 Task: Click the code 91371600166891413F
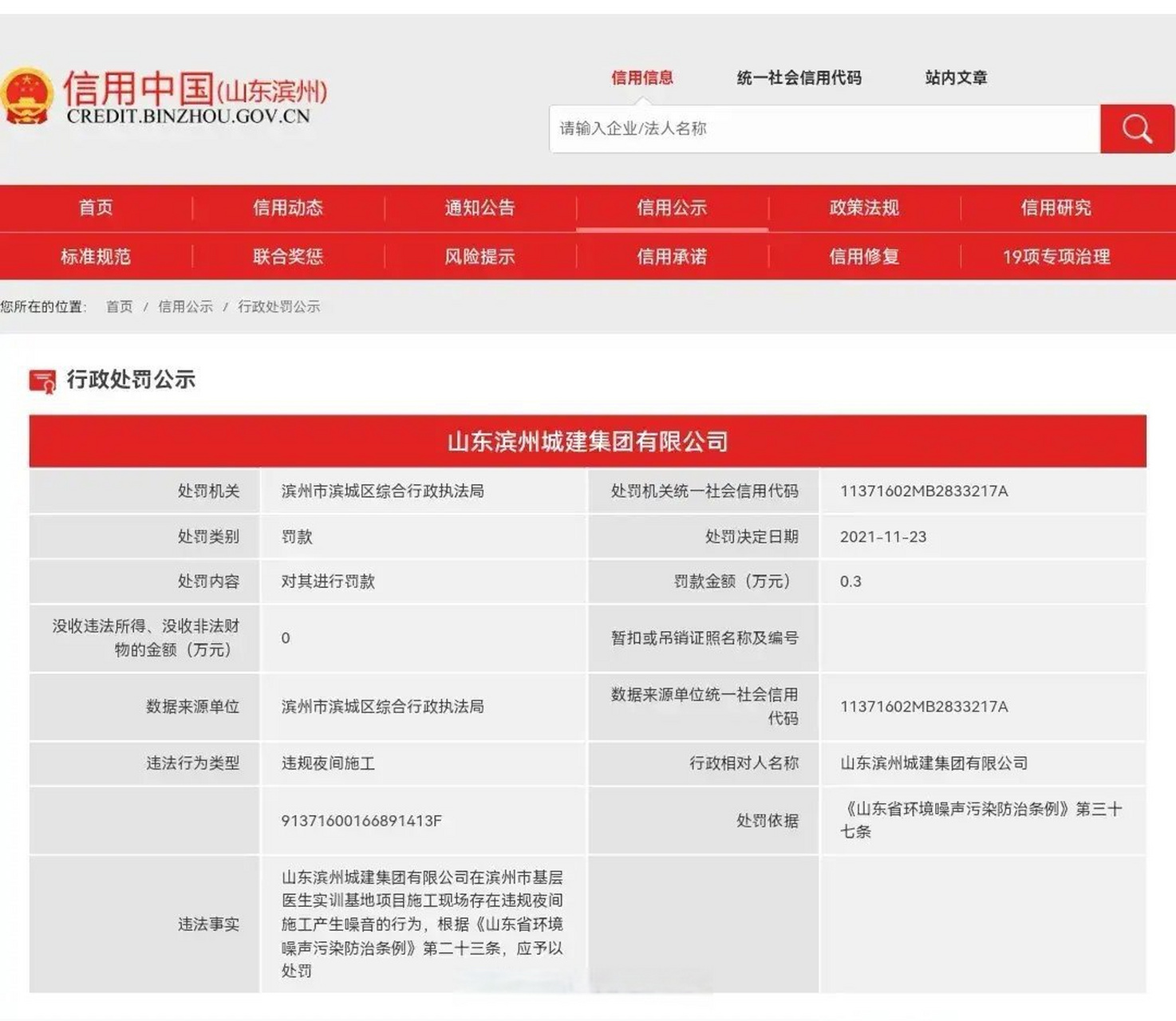coord(361,821)
